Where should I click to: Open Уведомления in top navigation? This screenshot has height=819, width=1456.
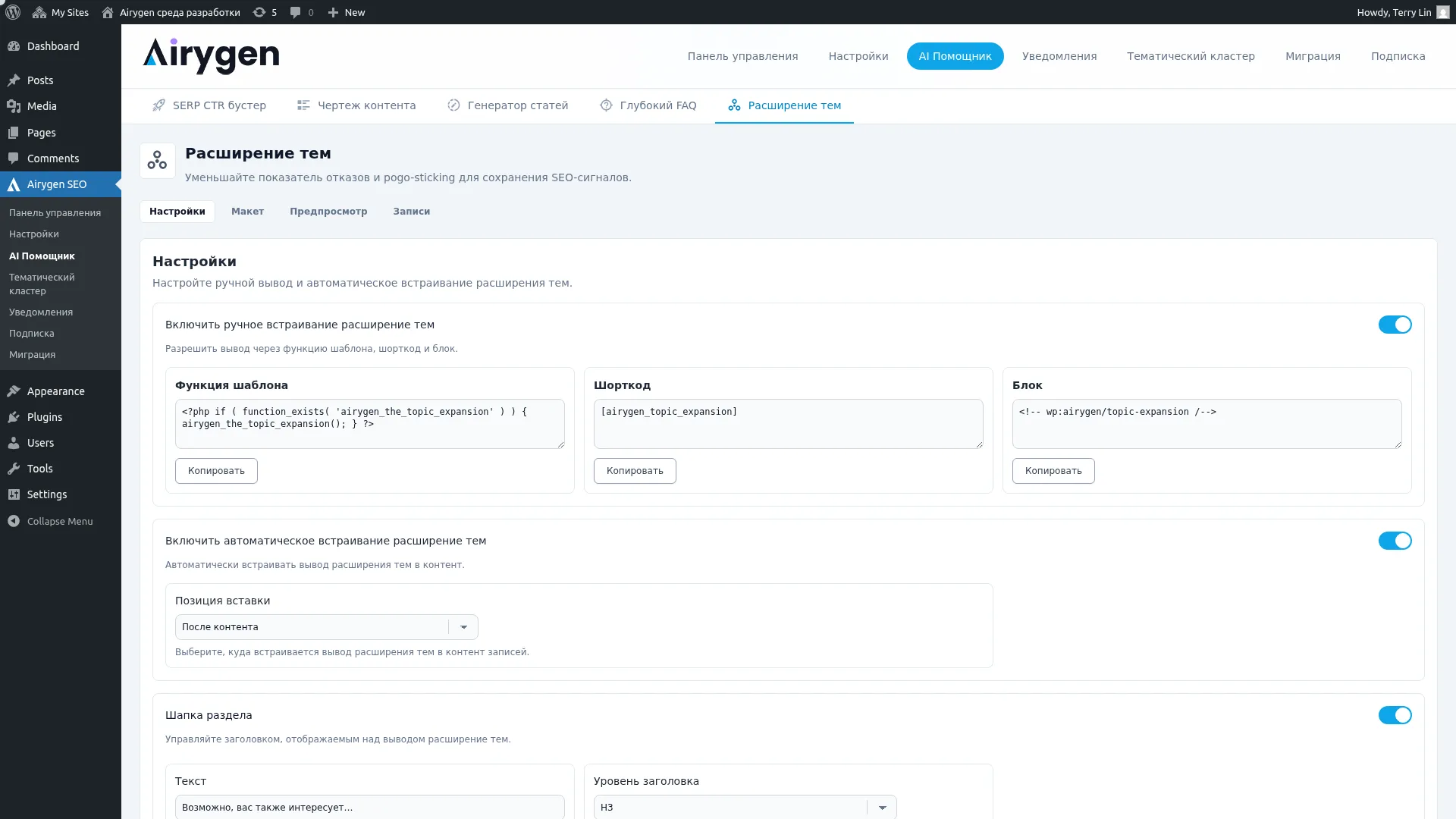point(1059,56)
